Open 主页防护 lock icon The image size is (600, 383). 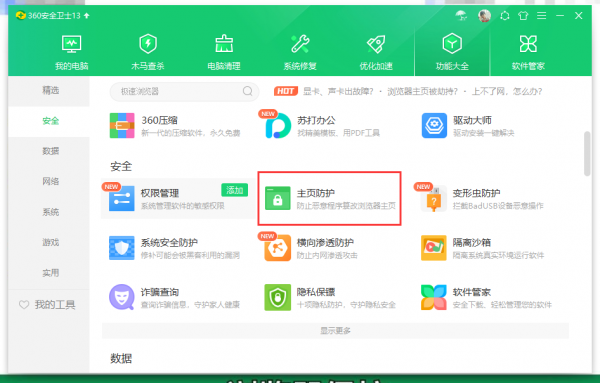278,199
